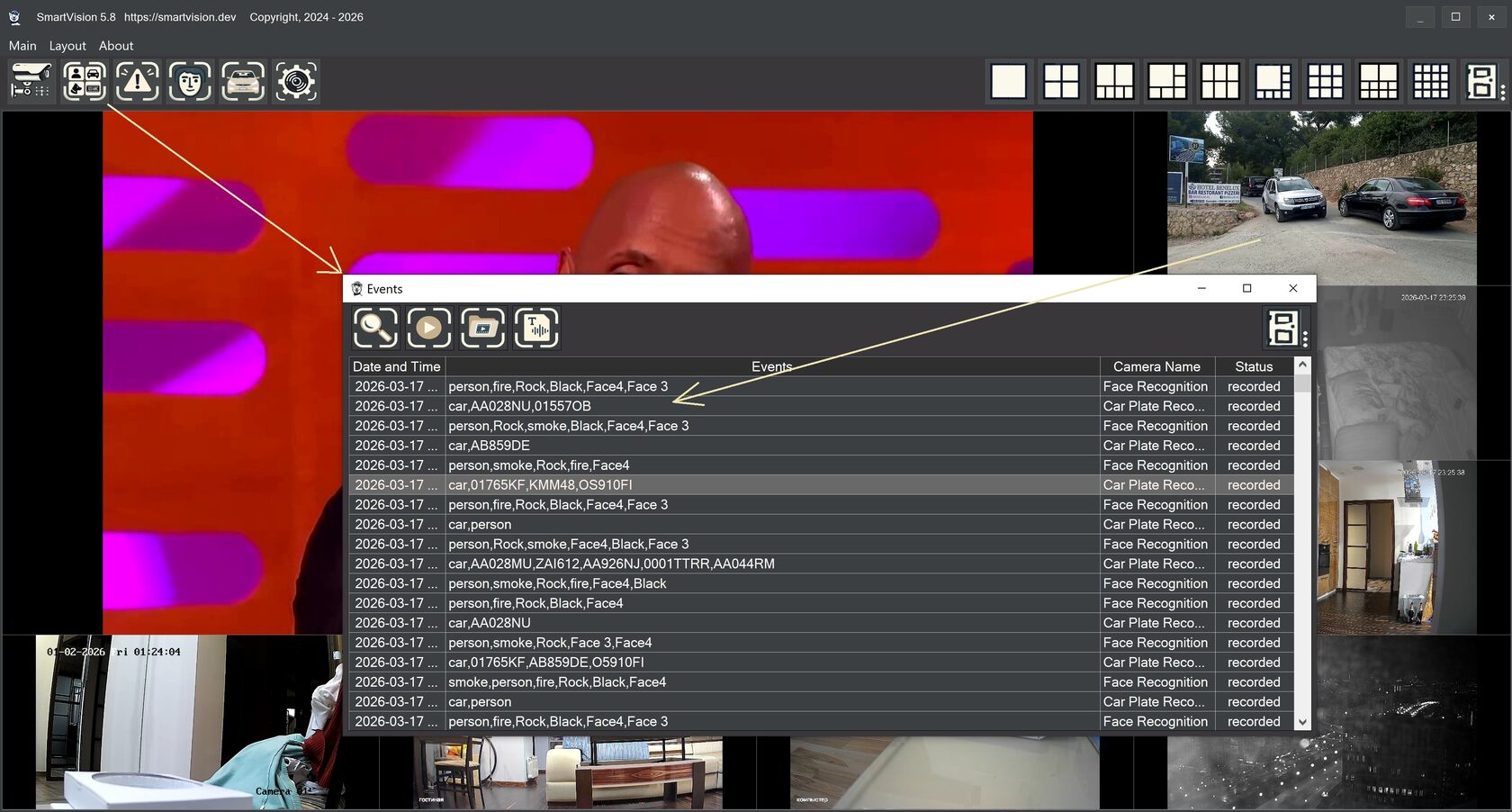
Task: Select one large plus seven small layout
Action: pos(1273,81)
